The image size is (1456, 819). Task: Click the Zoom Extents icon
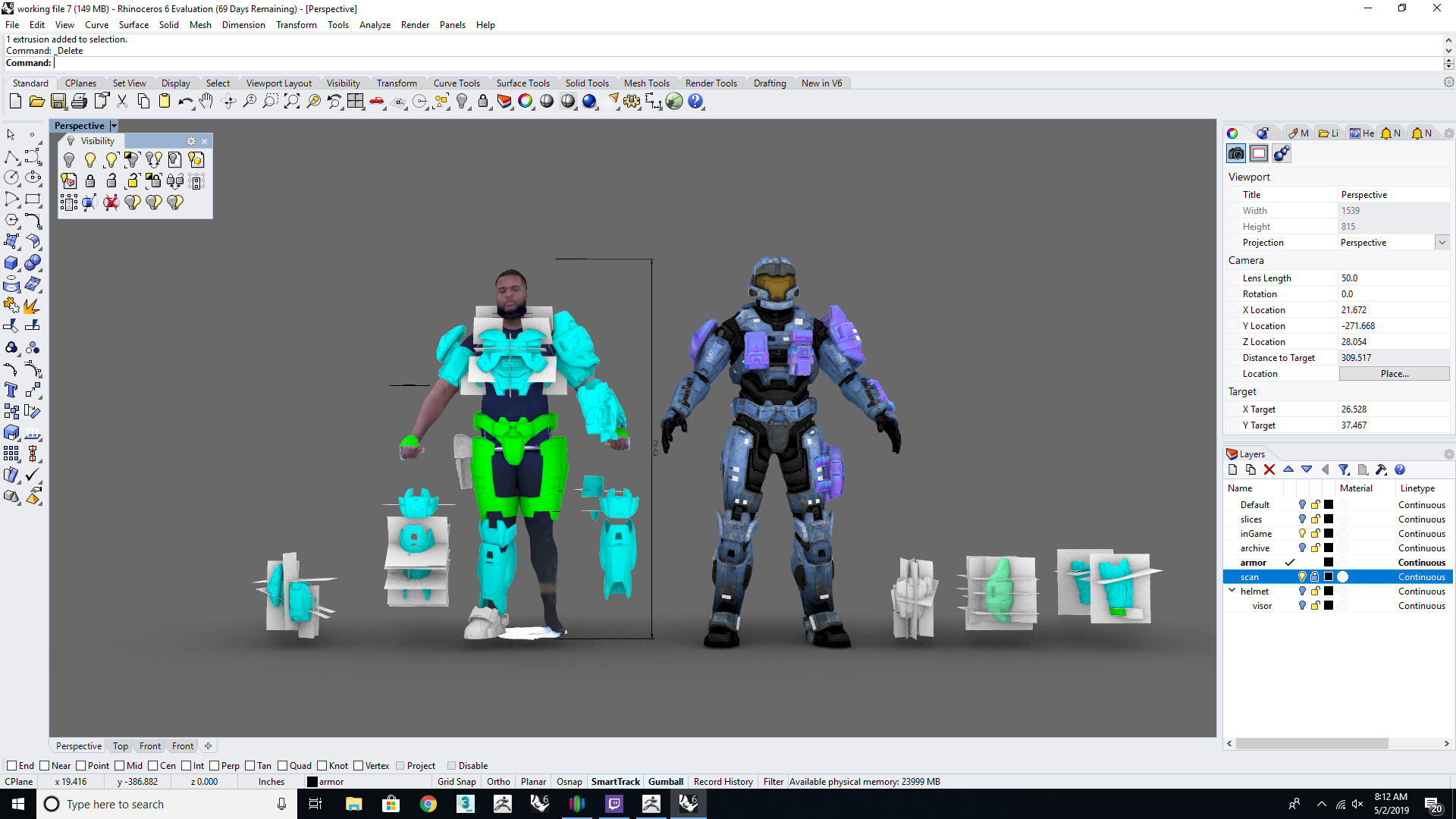pyautogui.click(x=292, y=102)
